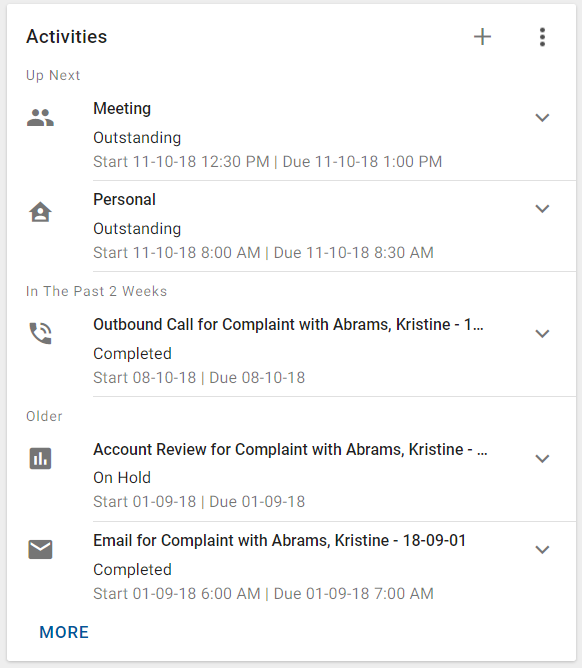Viewport: 582px width, 668px height.
Task: Open Account Review for Complaint entry
Action: pyautogui.click(x=291, y=449)
